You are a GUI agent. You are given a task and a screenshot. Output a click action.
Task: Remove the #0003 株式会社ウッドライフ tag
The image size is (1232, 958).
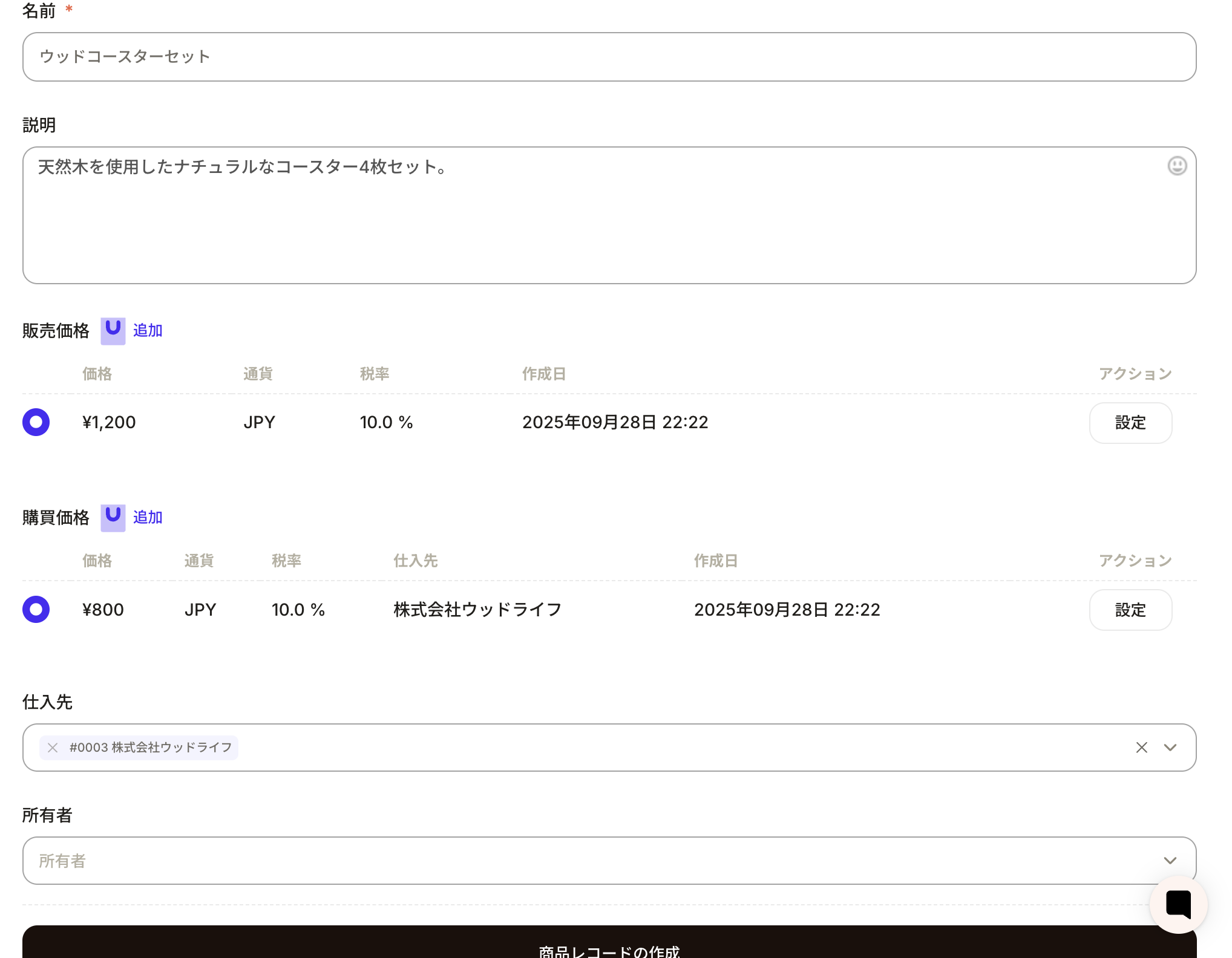click(x=53, y=748)
